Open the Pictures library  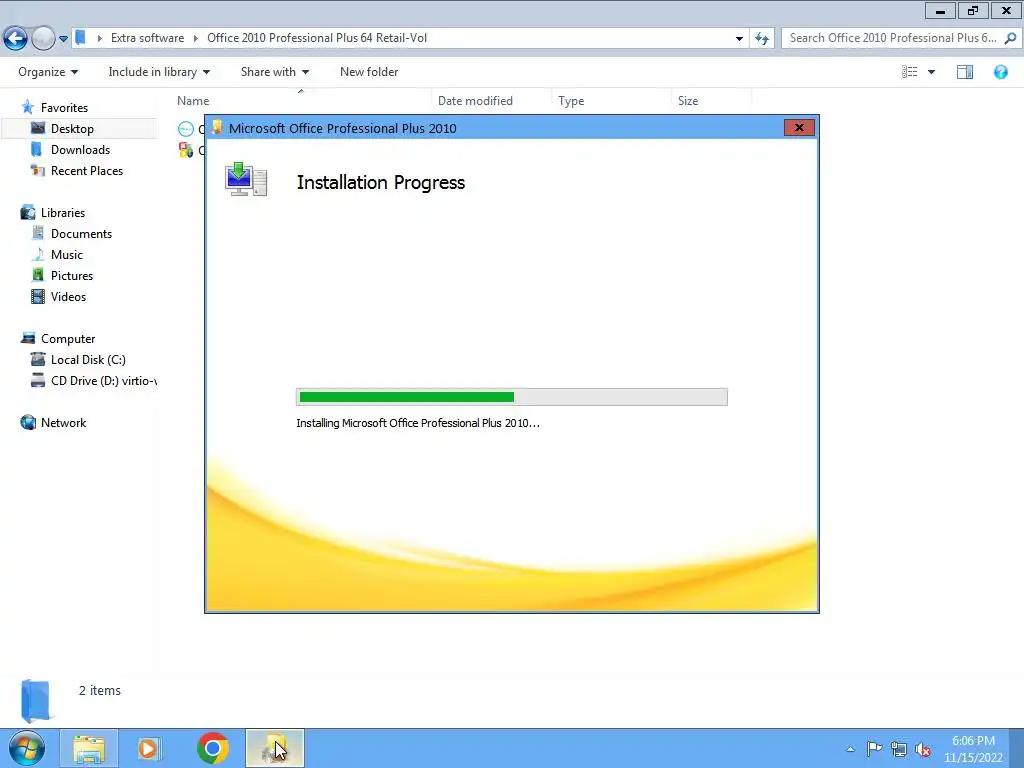click(x=72, y=276)
